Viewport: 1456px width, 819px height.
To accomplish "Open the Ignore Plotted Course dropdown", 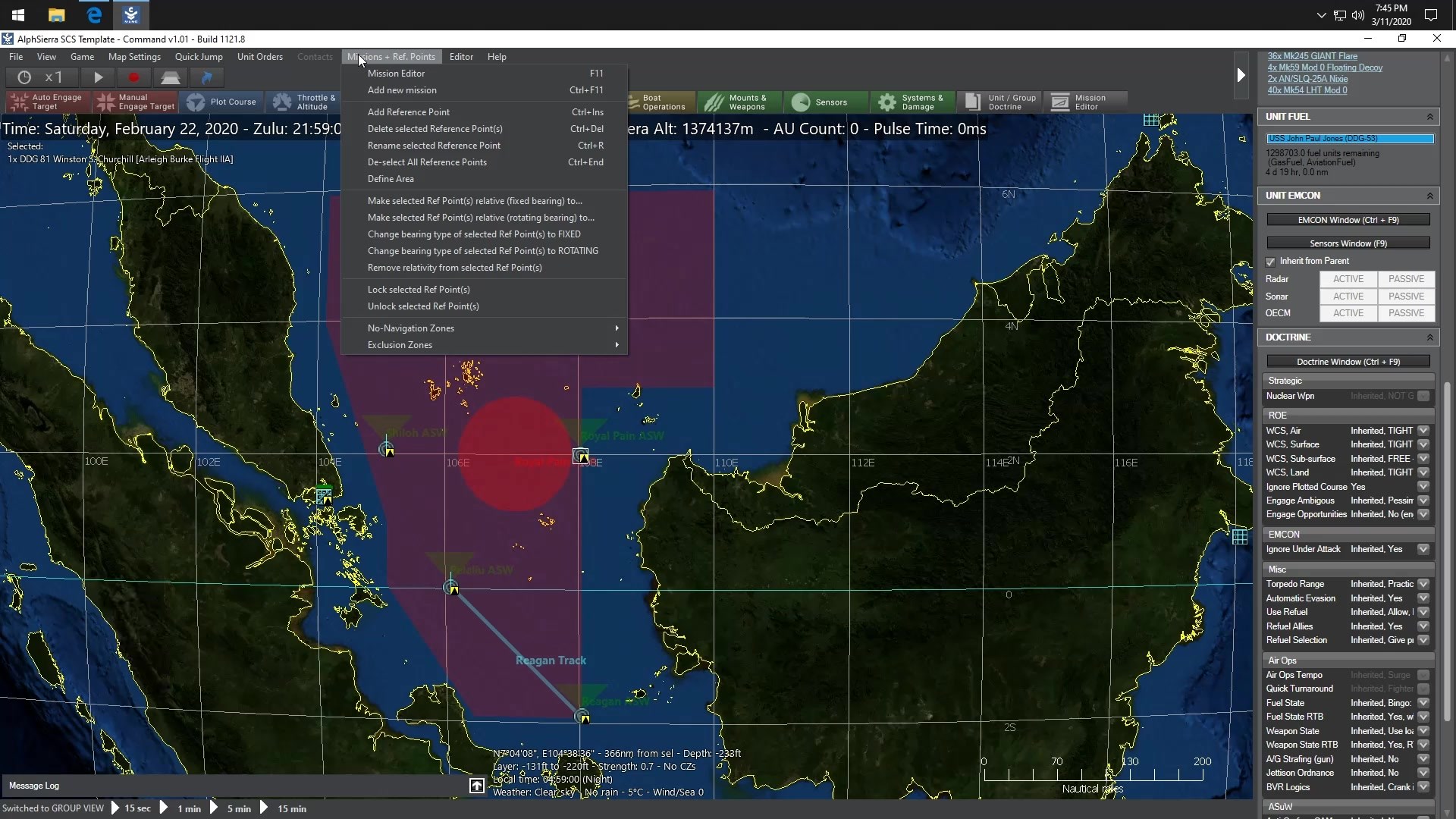I will click(1423, 487).
